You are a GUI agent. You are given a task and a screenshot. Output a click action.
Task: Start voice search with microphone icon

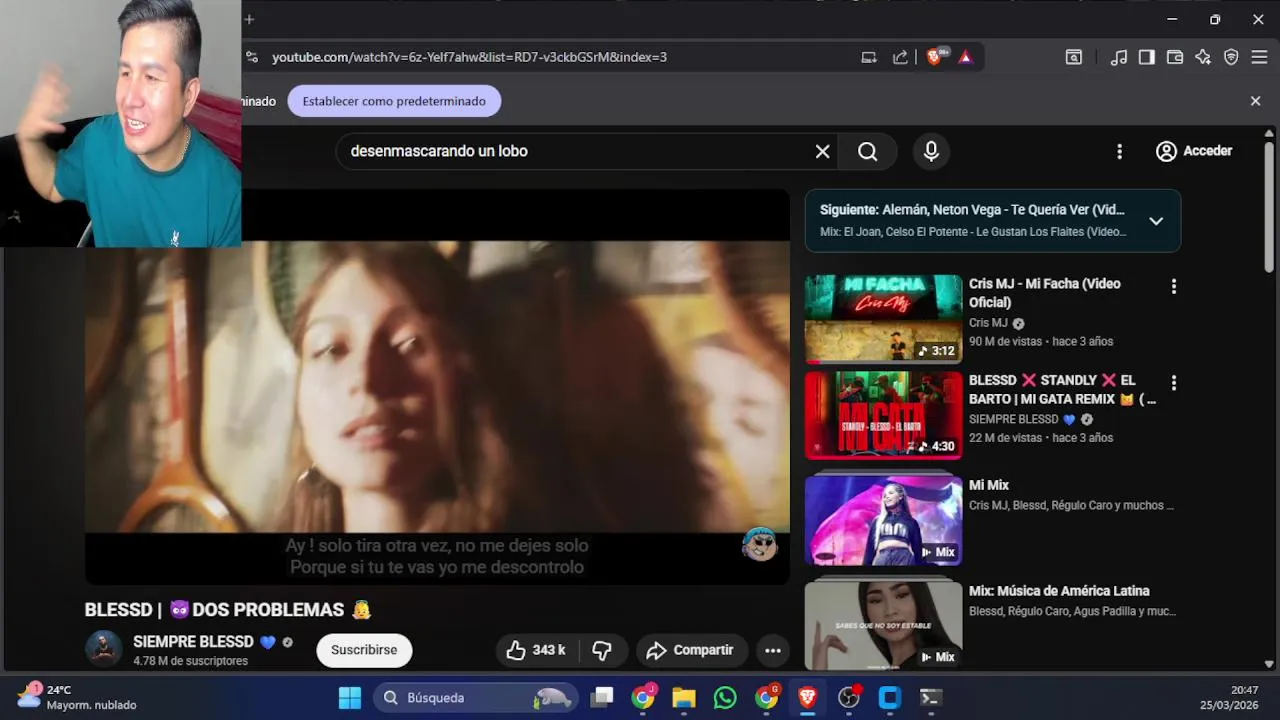coord(931,151)
